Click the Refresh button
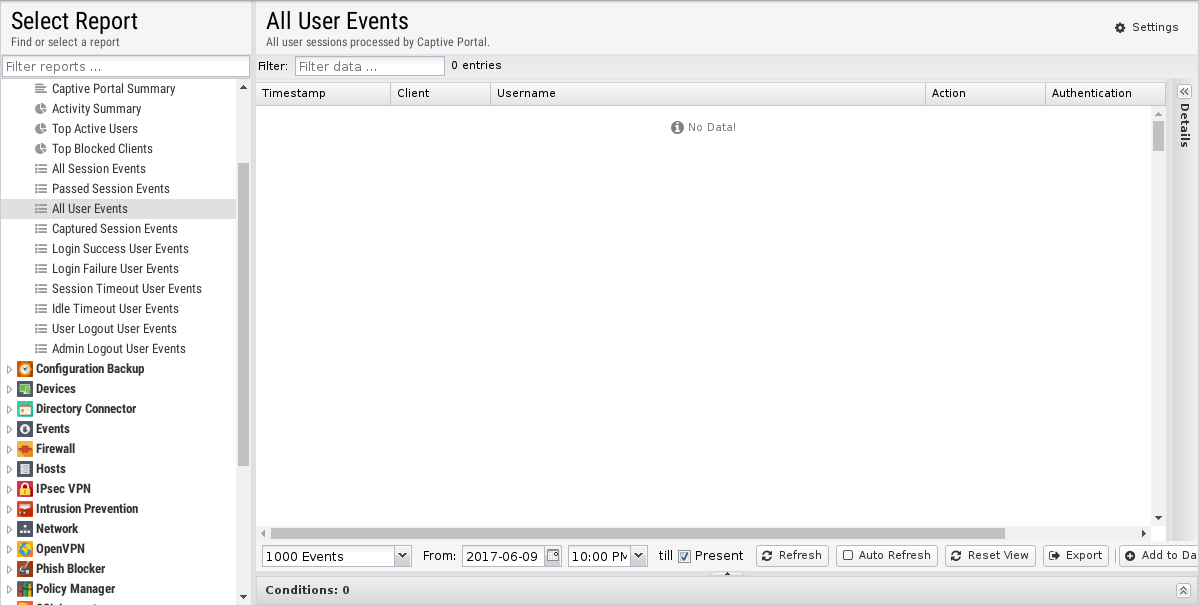Viewport: 1199px width, 606px height. click(792, 556)
